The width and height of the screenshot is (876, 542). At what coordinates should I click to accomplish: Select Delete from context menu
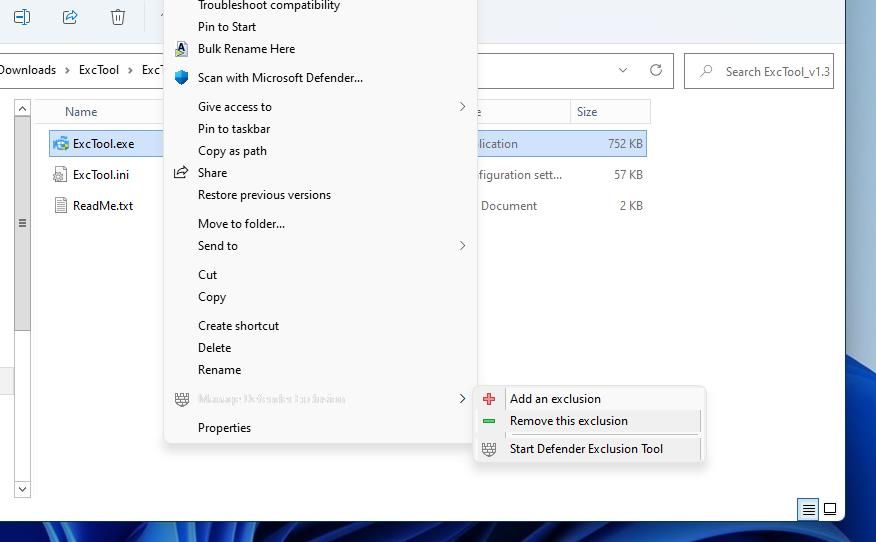tap(215, 348)
